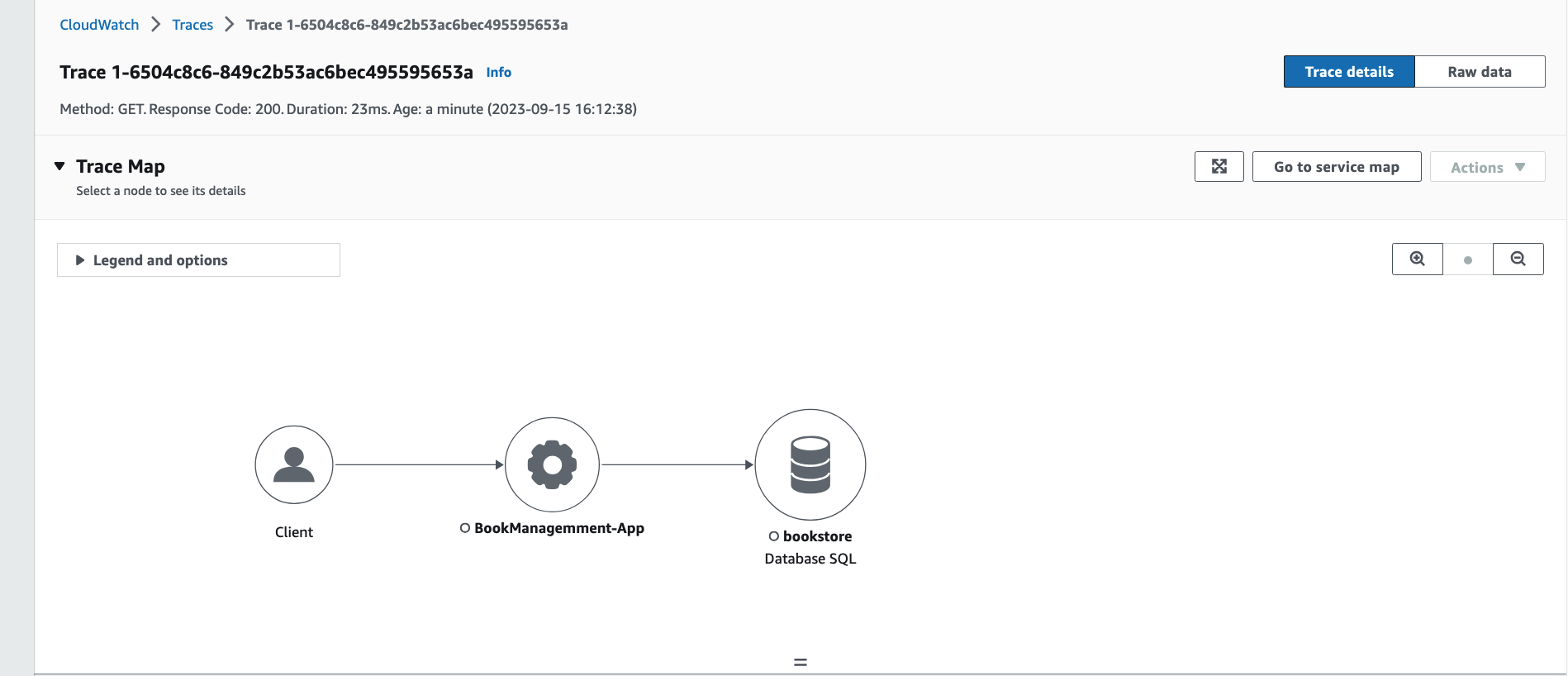Reset trace map zoom with dot button
The width and height of the screenshot is (1568, 676).
[x=1468, y=259]
